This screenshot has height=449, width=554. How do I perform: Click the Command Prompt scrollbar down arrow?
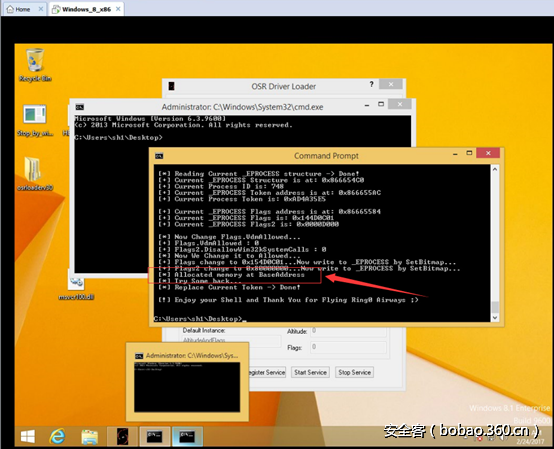pyautogui.click(x=495, y=317)
